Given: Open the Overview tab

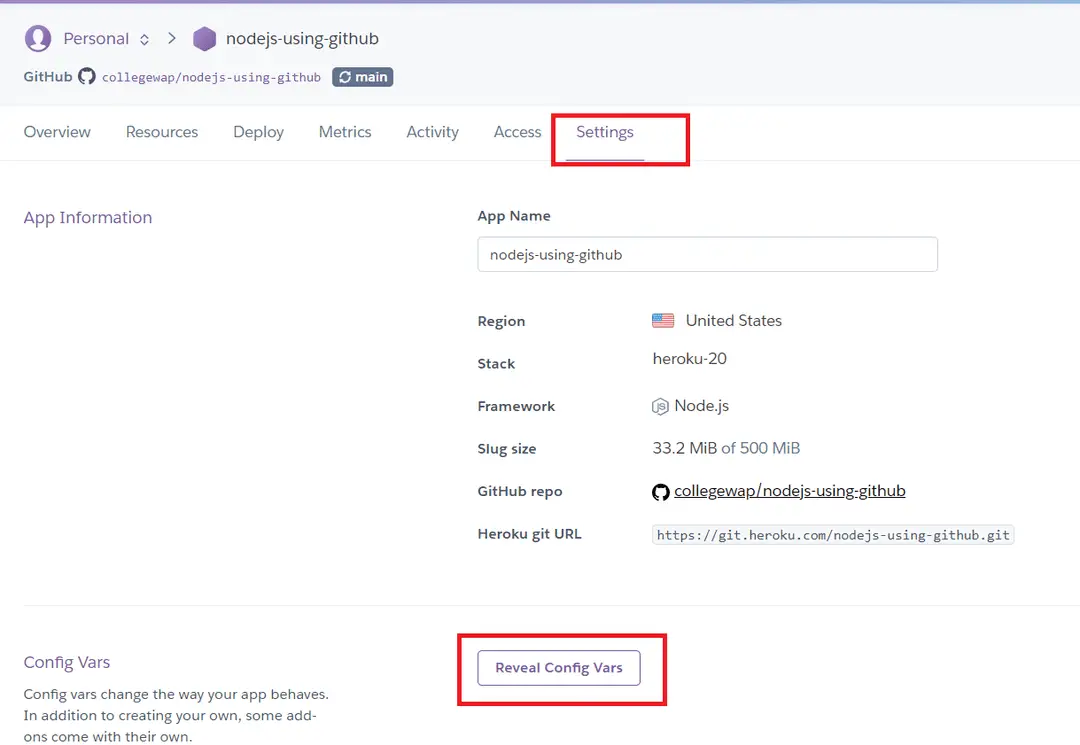Looking at the screenshot, I should pyautogui.click(x=57, y=132).
